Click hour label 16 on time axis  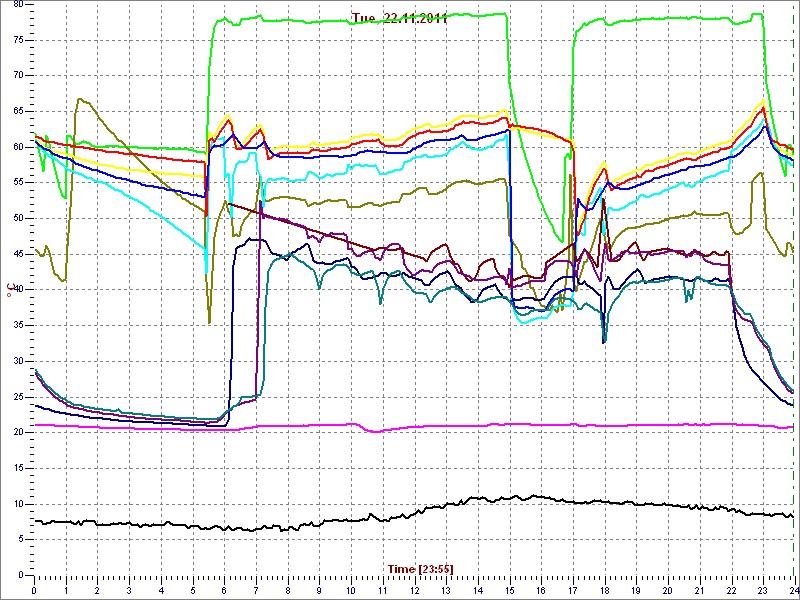[x=541, y=590]
